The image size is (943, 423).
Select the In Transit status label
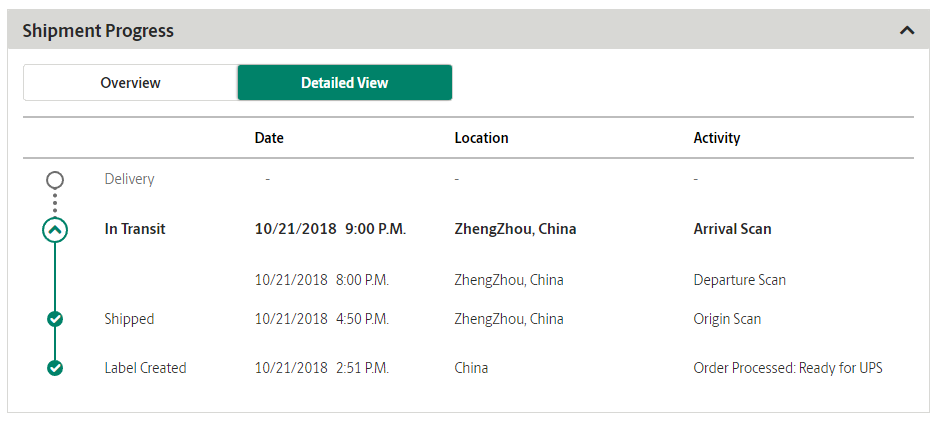[135, 229]
